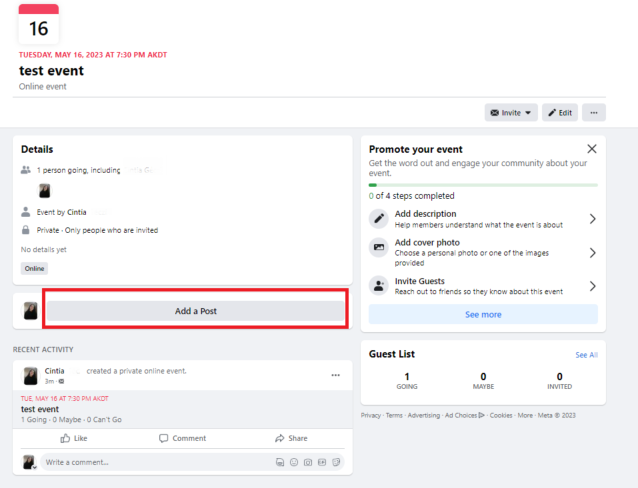
Task: Expand the Invite Guests step chevron
Action: point(592,286)
